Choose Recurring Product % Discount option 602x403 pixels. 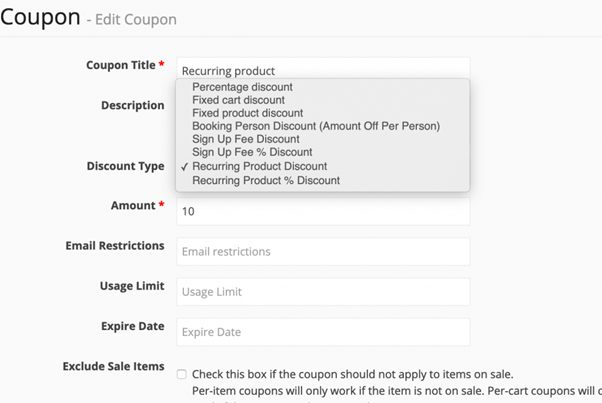(265, 180)
